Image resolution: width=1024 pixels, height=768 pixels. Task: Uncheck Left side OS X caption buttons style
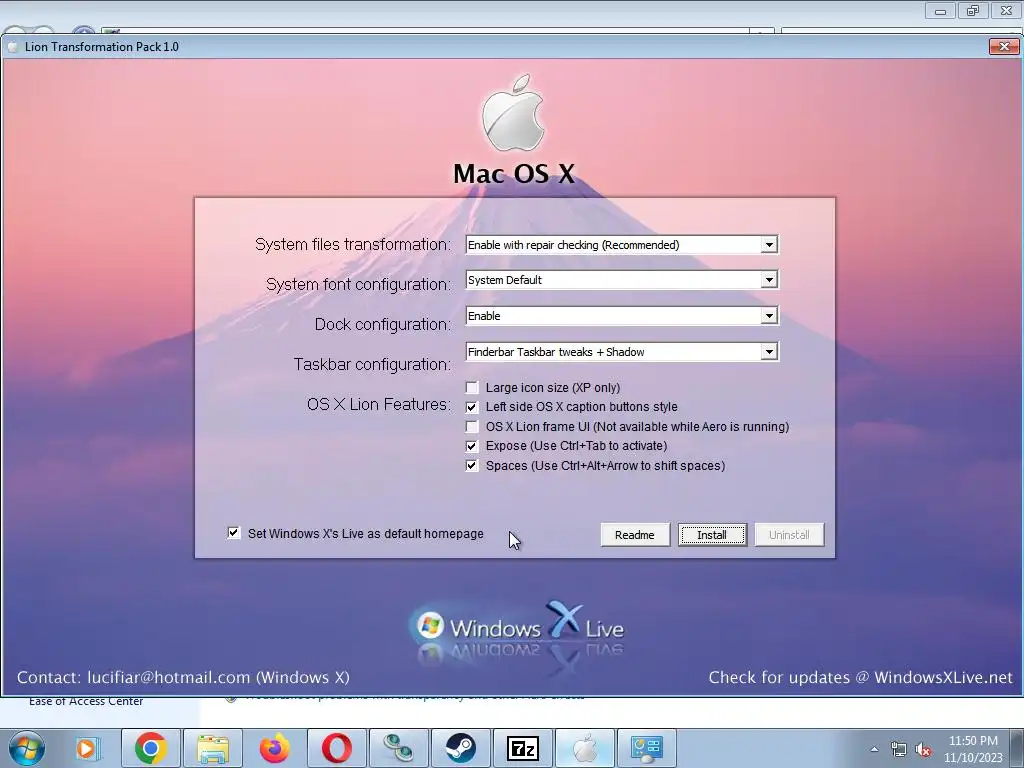click(x=472, y=407)
